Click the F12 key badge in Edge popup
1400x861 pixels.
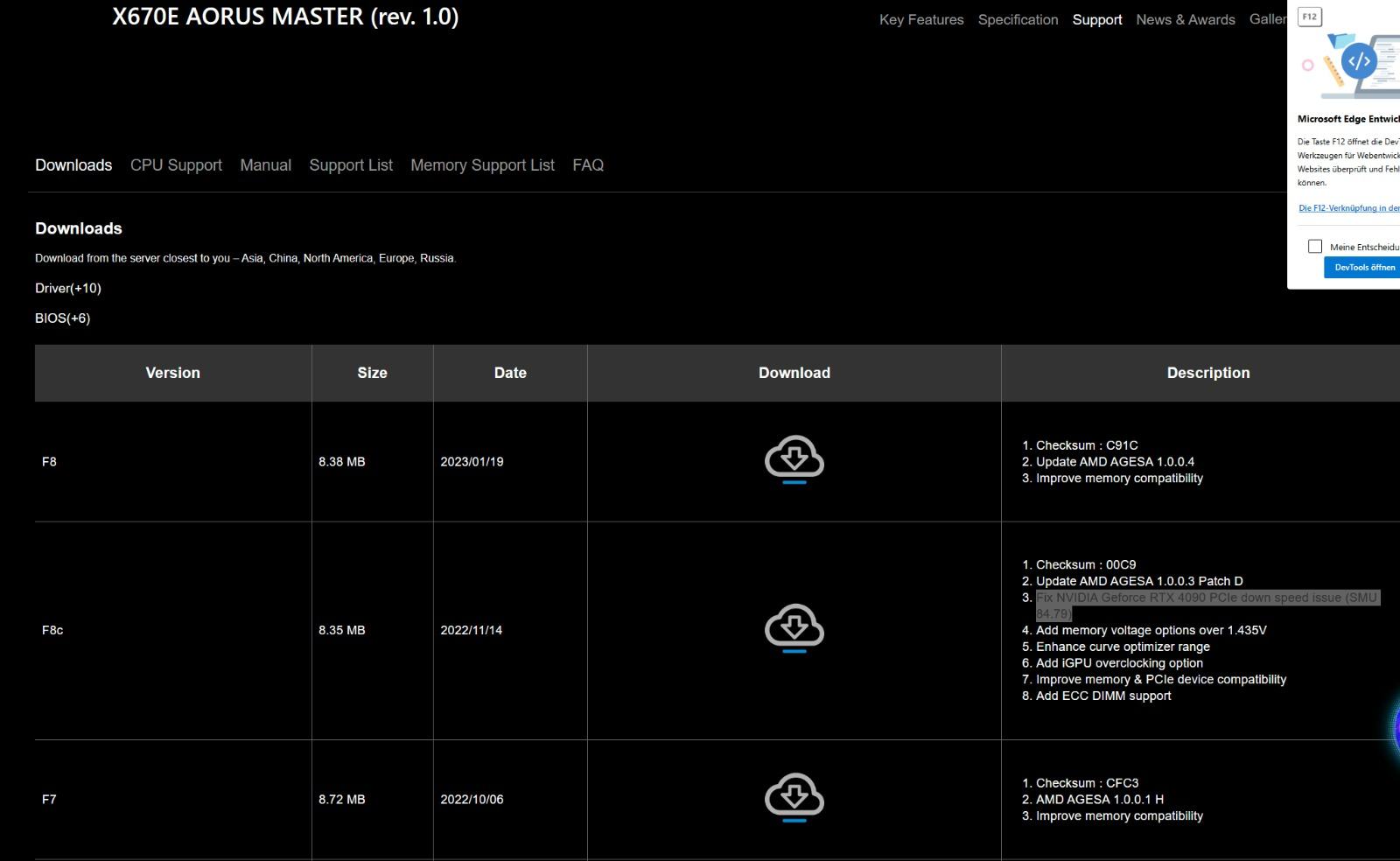[1309, 17]
